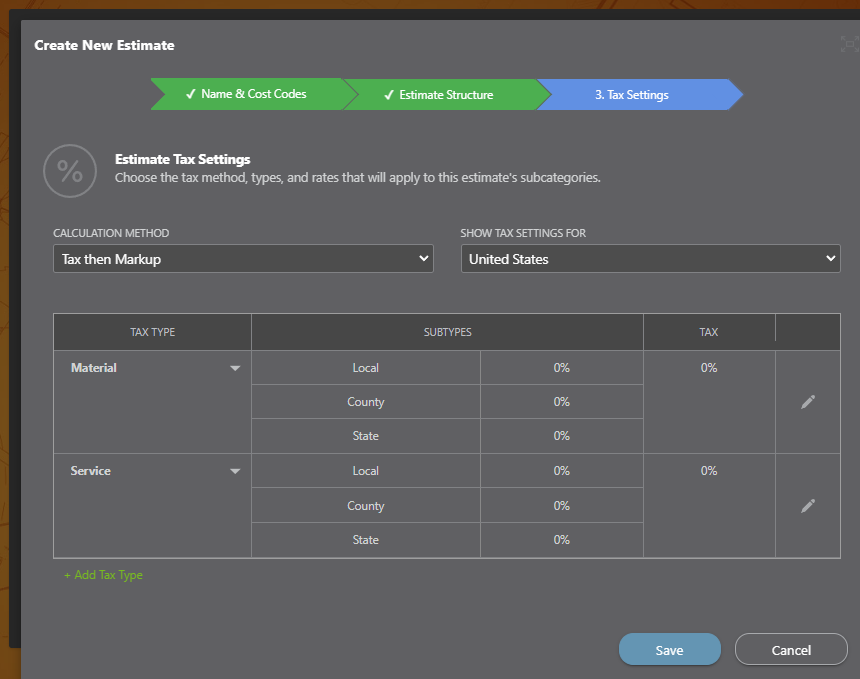Click the checkmark on Name & Cost Codes step
Viewport: 860px width, 679px height.
coord(189,93)
